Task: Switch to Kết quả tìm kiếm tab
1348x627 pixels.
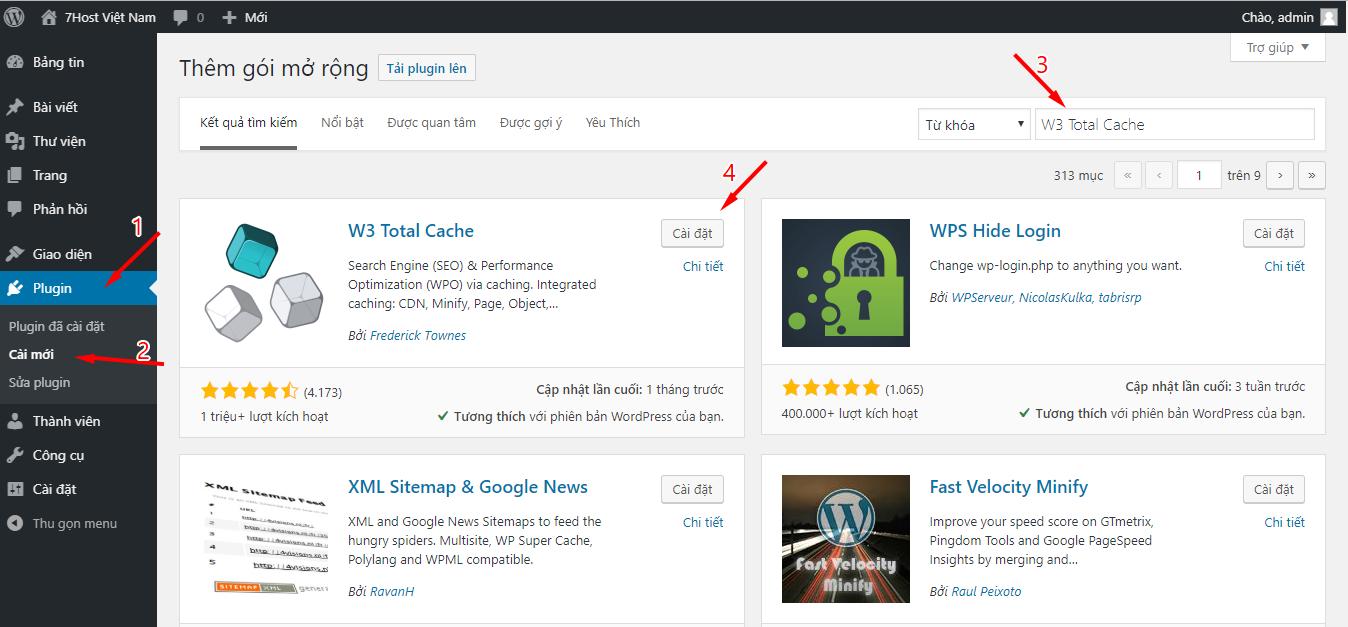Action: (248, 123)
